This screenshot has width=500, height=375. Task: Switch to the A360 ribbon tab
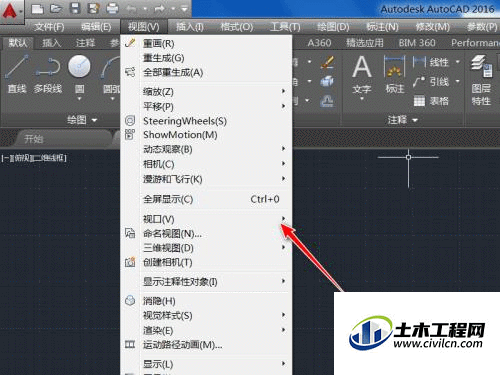point(319,43)
